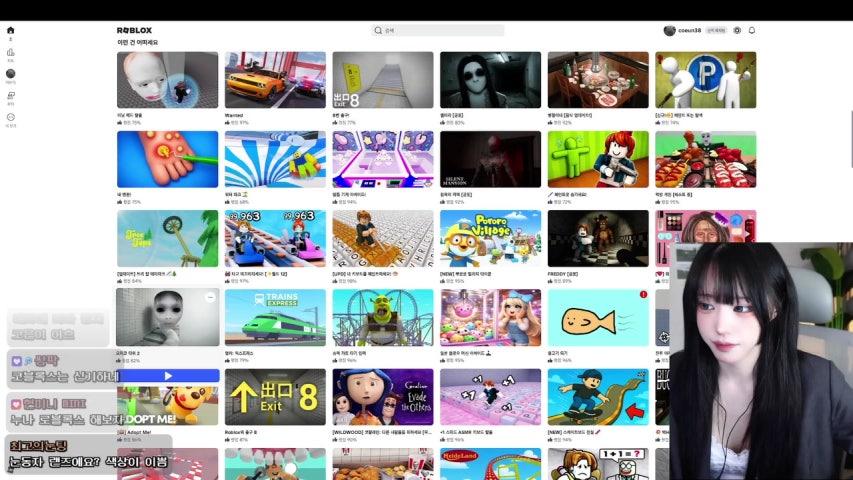Open the Home icon in sidebar
Image resolution: width=853 pixels, height=480 pixels.
coord(10,30)
